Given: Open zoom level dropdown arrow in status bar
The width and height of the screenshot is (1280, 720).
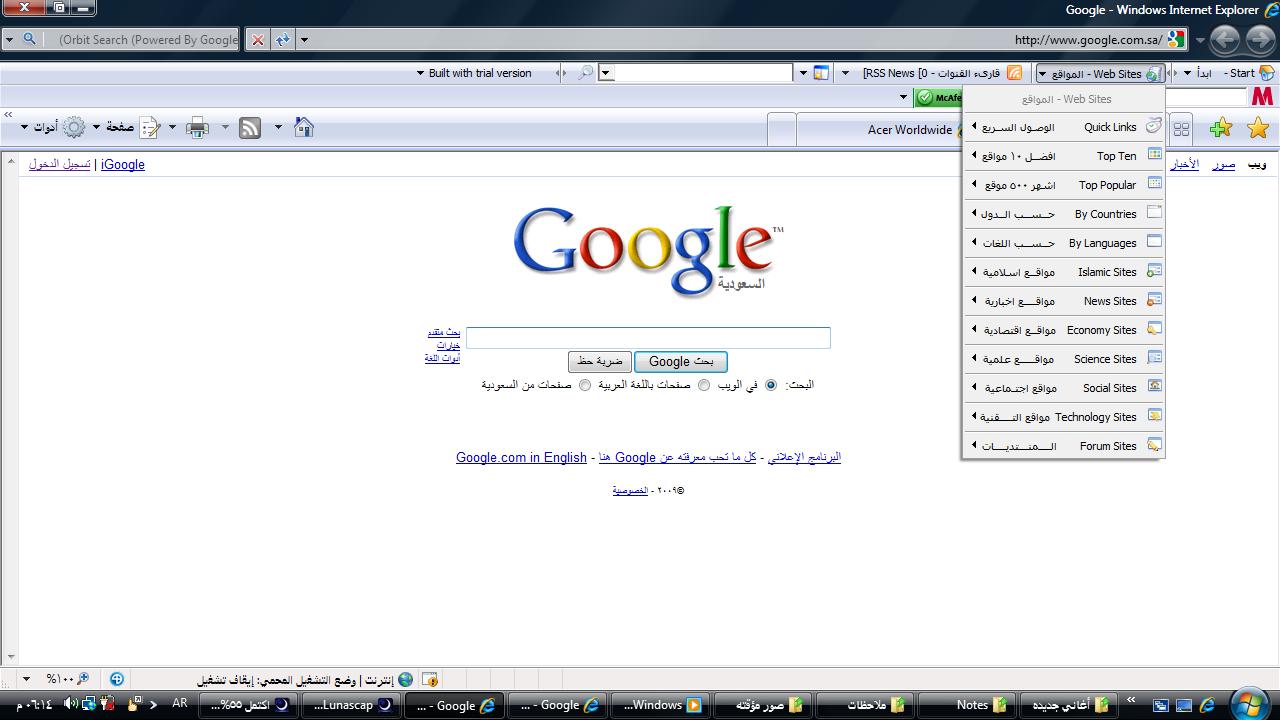Looking at the screenshot, I should (x=26, y=679).
